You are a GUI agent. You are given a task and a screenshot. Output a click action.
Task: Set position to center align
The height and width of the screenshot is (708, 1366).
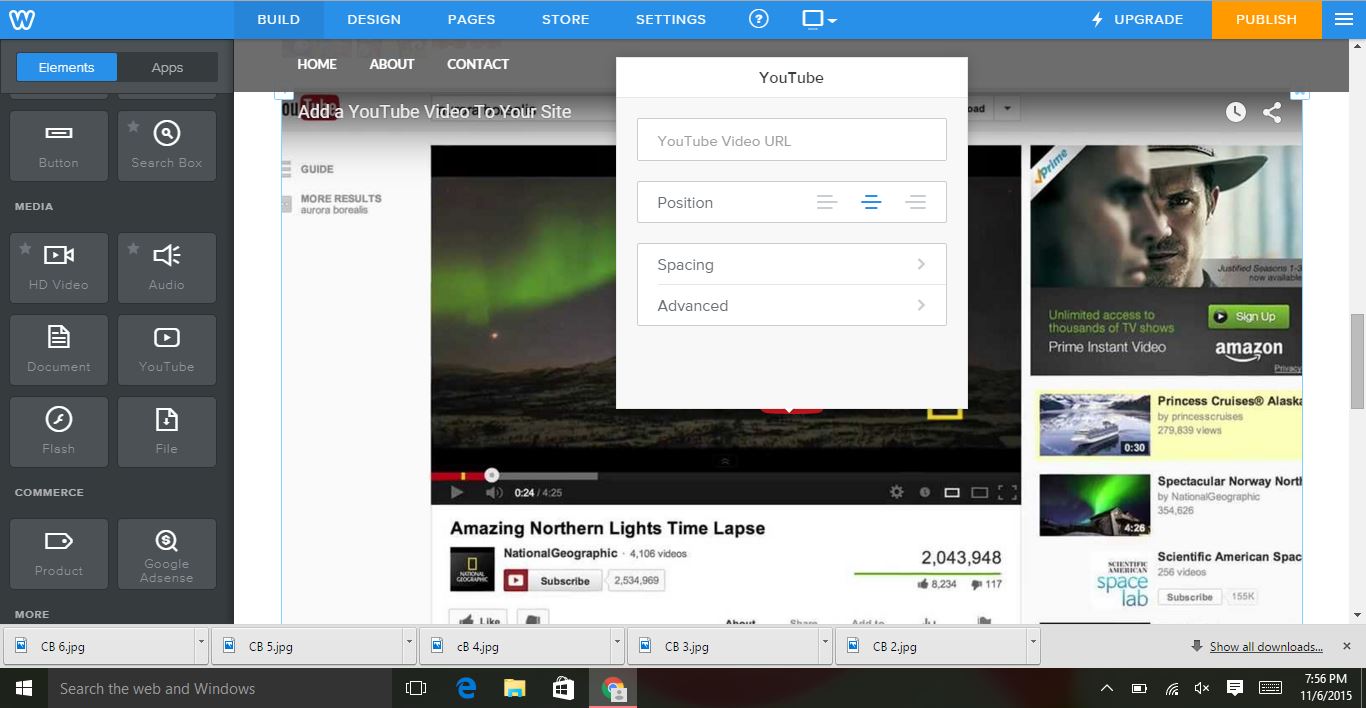[871, 202]
